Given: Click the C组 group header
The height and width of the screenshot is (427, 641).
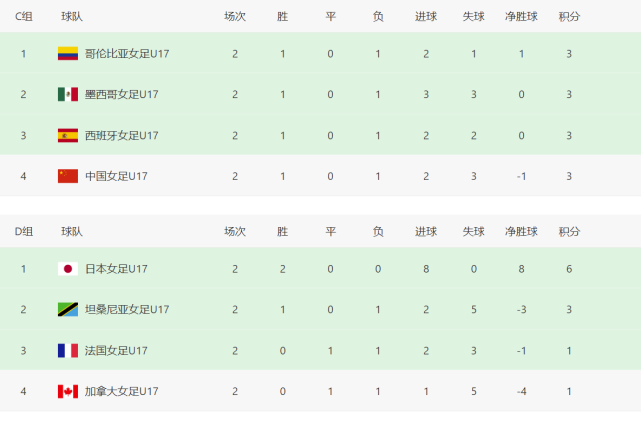Looking at the screenshot, I should [x=24, y=17].
